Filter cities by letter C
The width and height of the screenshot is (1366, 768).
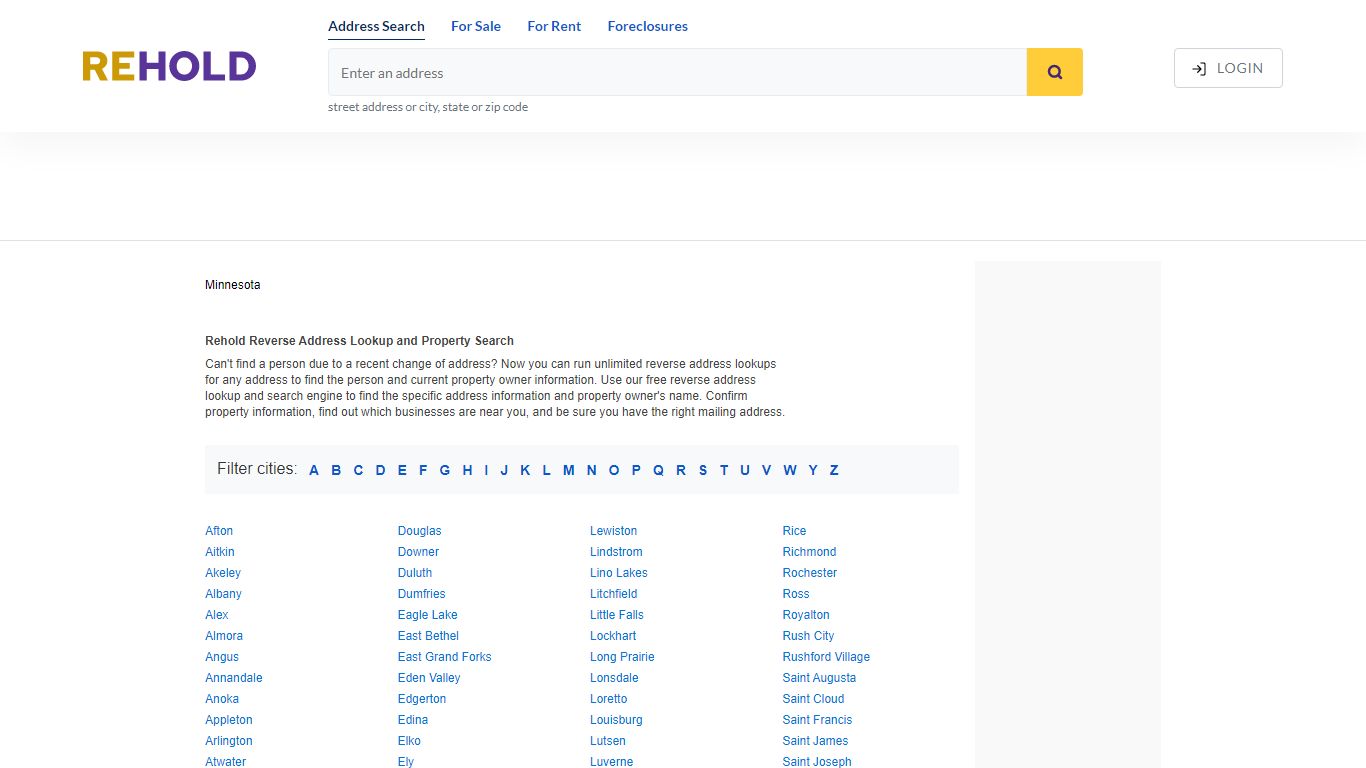click(x=358, y=470)
